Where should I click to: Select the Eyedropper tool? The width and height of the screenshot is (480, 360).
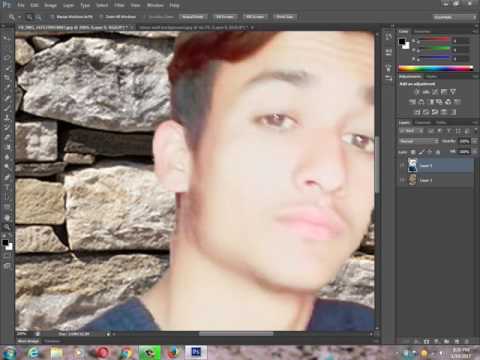click(7, 88)
